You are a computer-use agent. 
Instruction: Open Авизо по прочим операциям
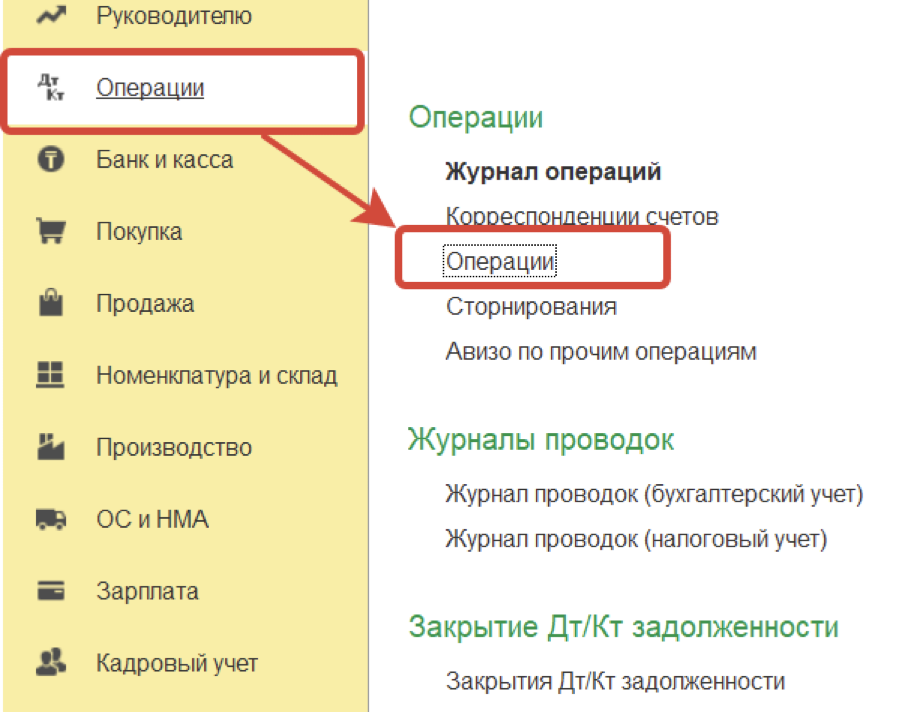(x=601, y=352)
